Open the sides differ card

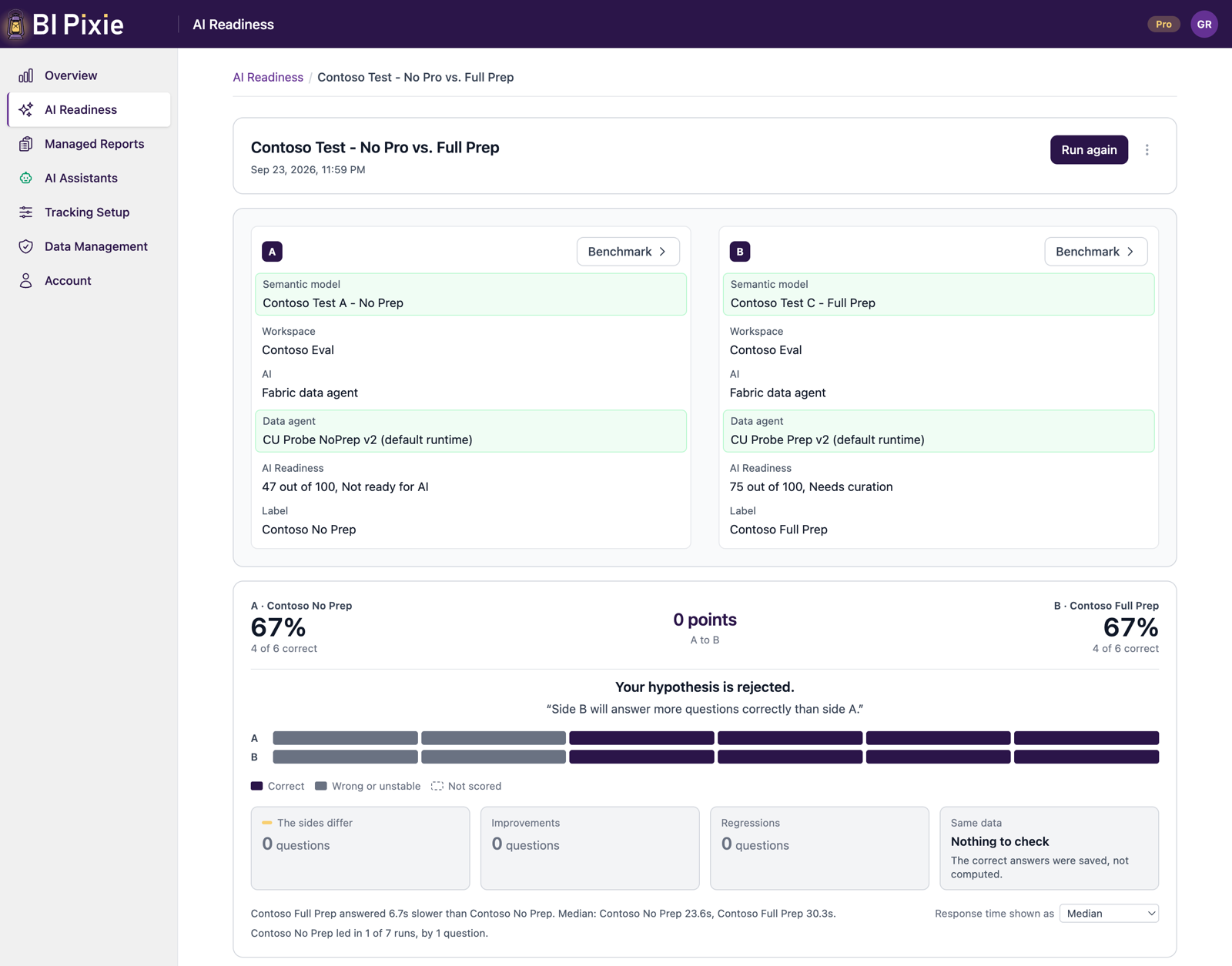click(x=360, y=848)
